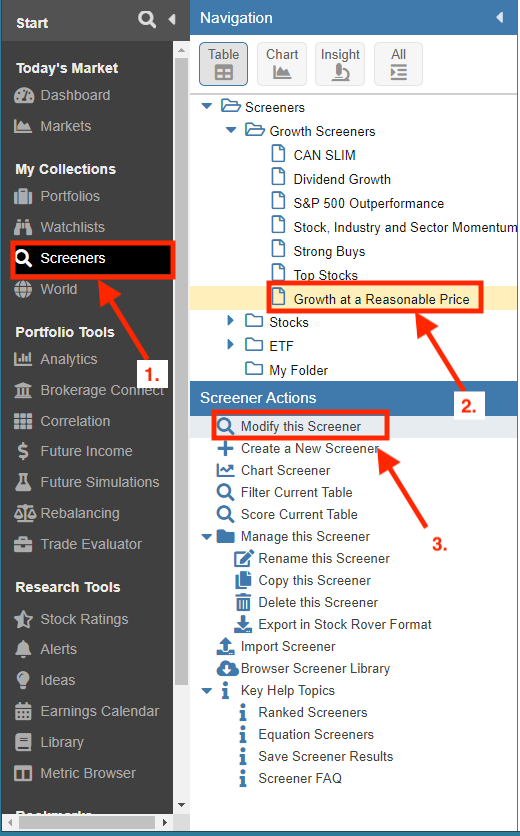This screenshot has height=836, width=520.
Task: Open Rebalancing scales icon
Action: coord(25,513)
